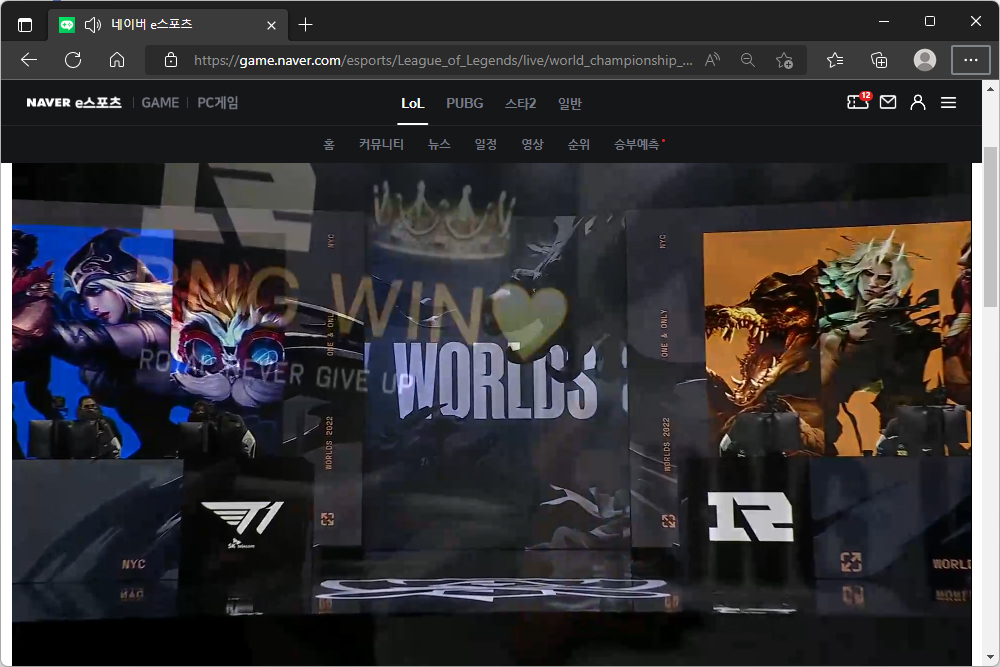Viewport: 1000px width, 667px height.
Task: Open the GAME link
Action: coord(160,103)
